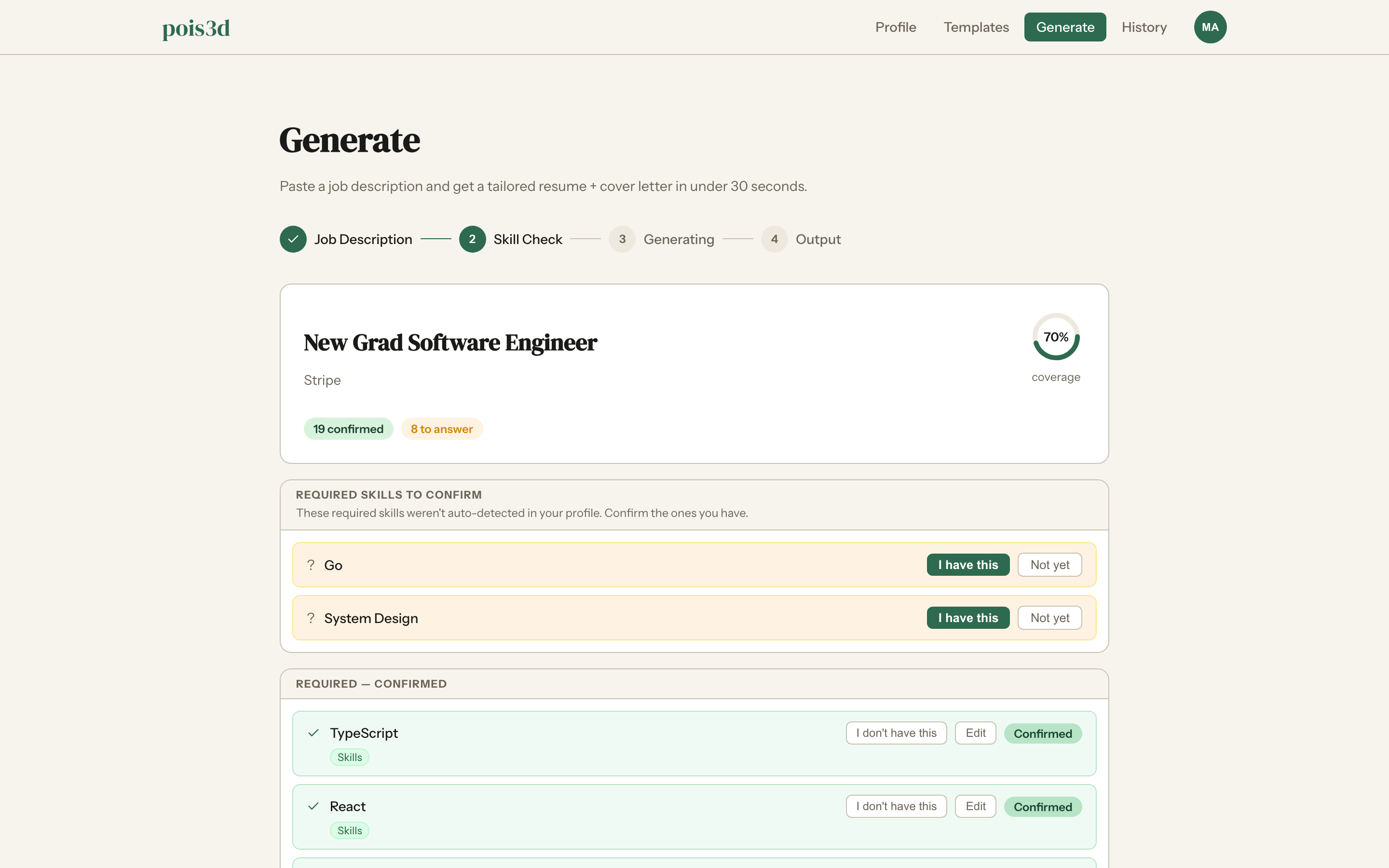Click the Required — Confirmed section heading
Image resolution: width=1389 pixels, height=868 pixels.
point(371,684)
